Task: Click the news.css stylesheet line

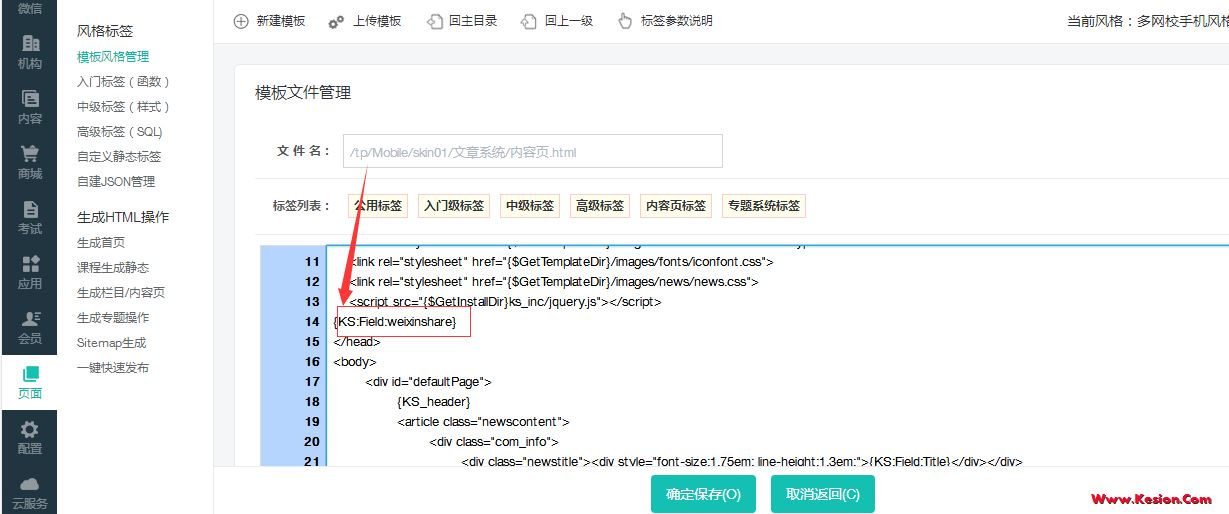Action: pyautogui.click(x=553, y=282)
